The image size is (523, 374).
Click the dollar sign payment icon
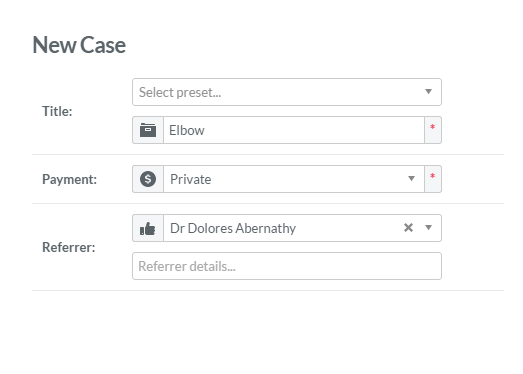(148, 179)
